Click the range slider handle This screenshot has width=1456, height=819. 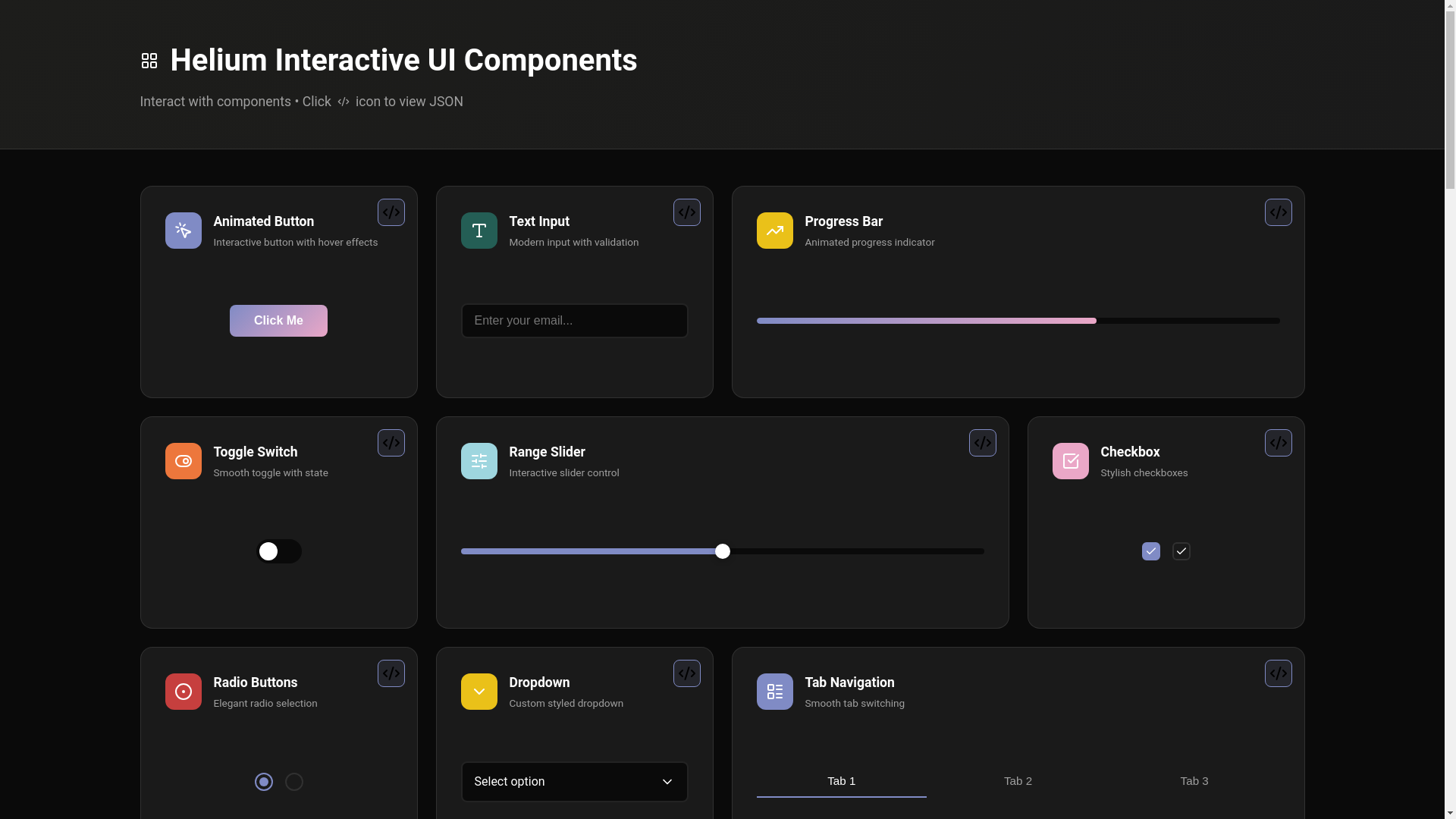(x=723, y=551)
